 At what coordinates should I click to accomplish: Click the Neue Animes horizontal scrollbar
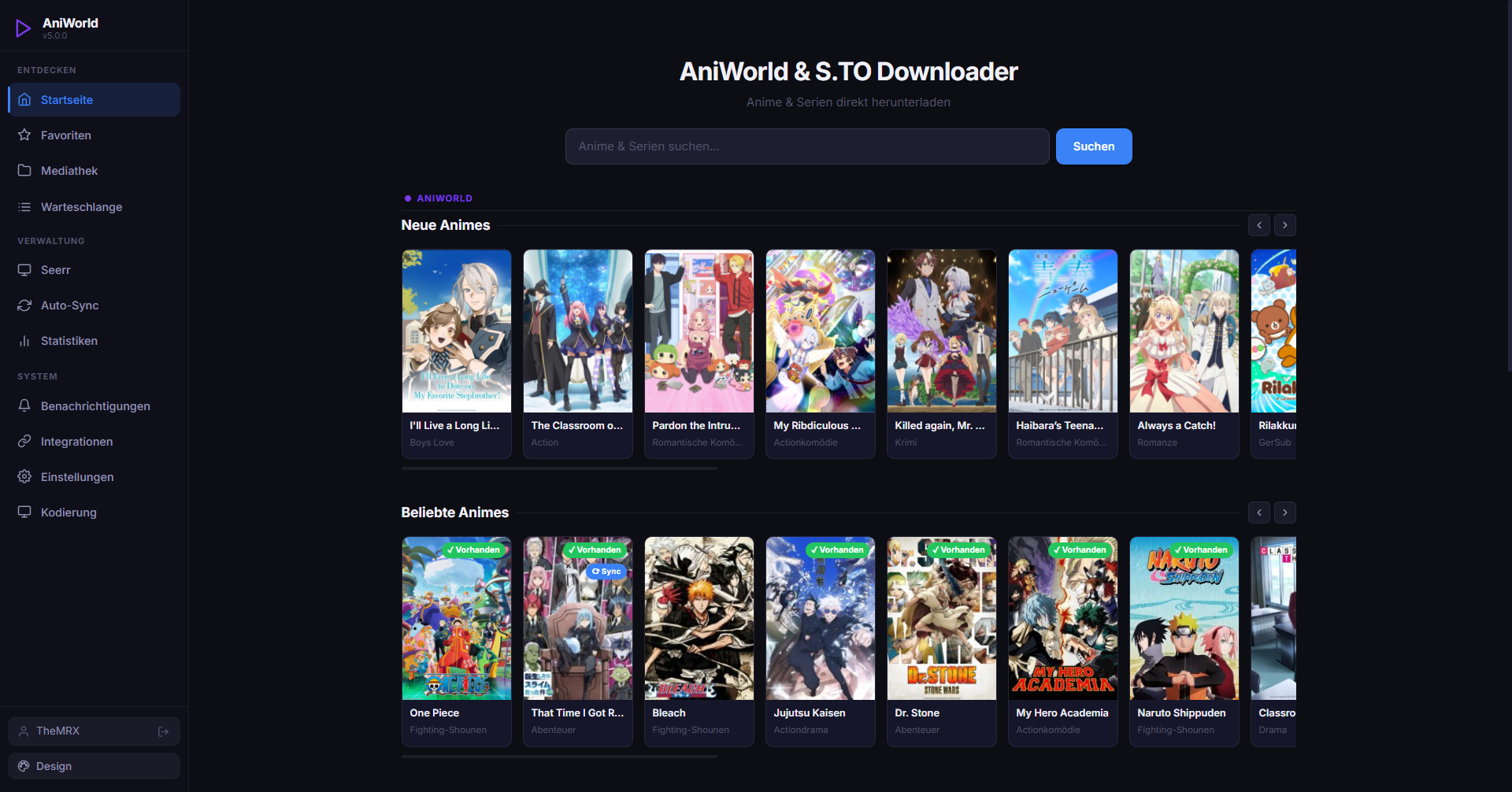(559, 468)
